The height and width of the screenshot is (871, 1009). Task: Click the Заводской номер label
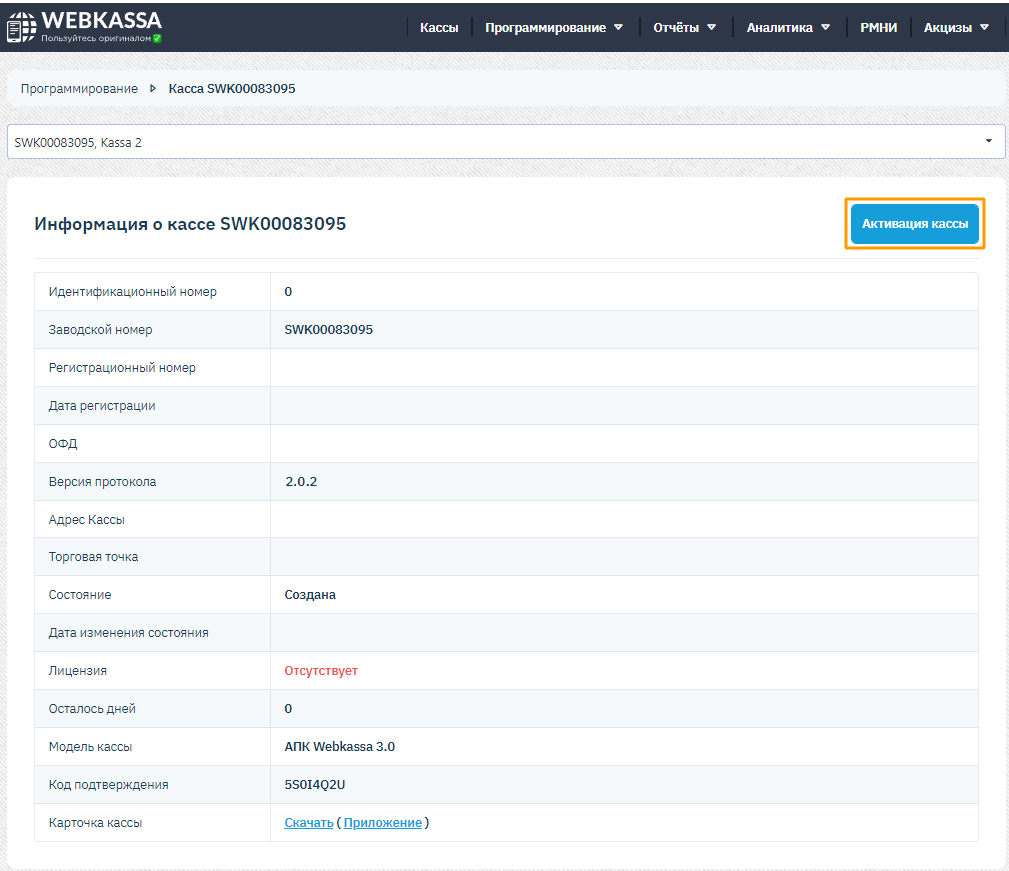point(100,330)
